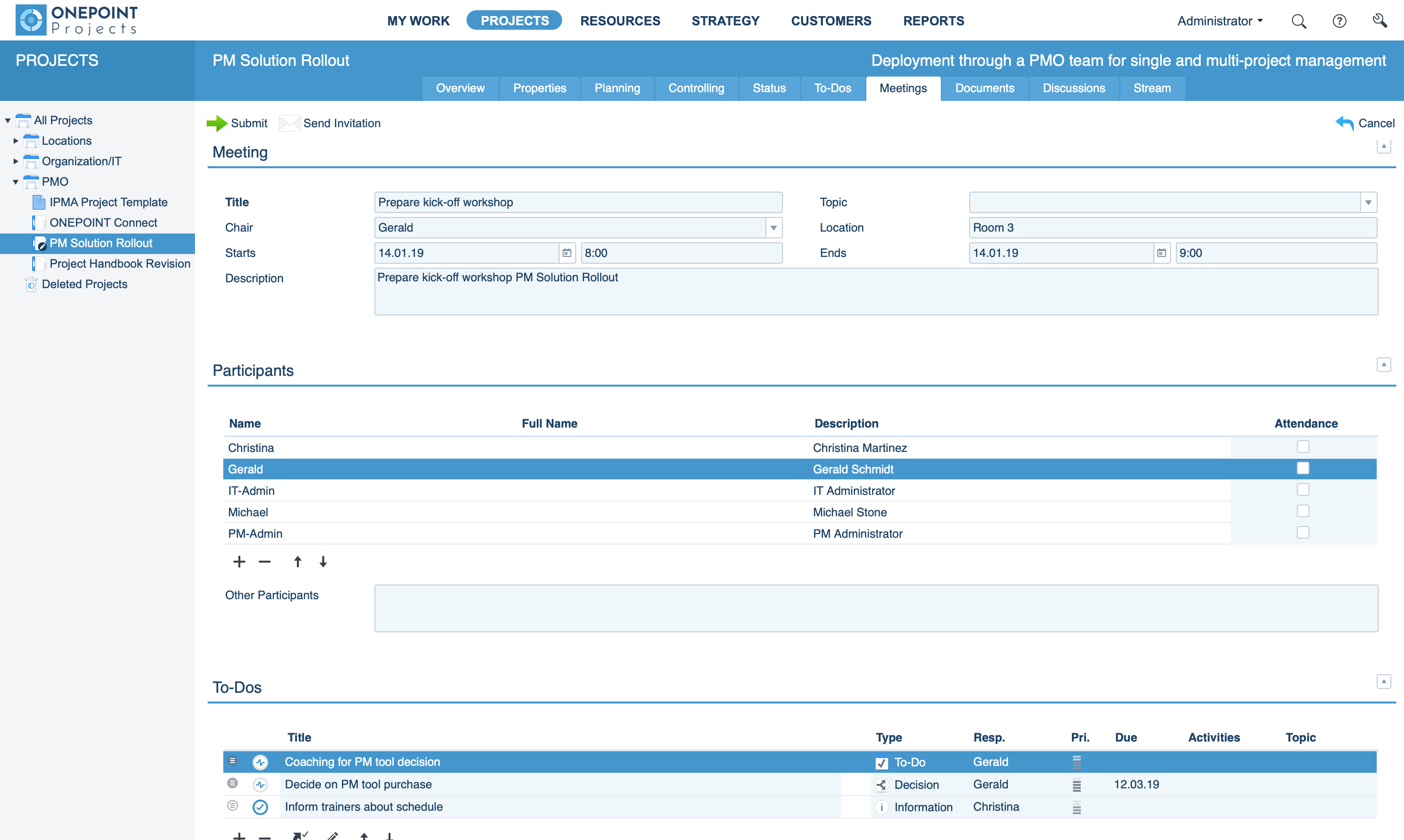The image size is (1404, 840).
Task: Open the Administrator user menu
Action: click(1220, 21)
